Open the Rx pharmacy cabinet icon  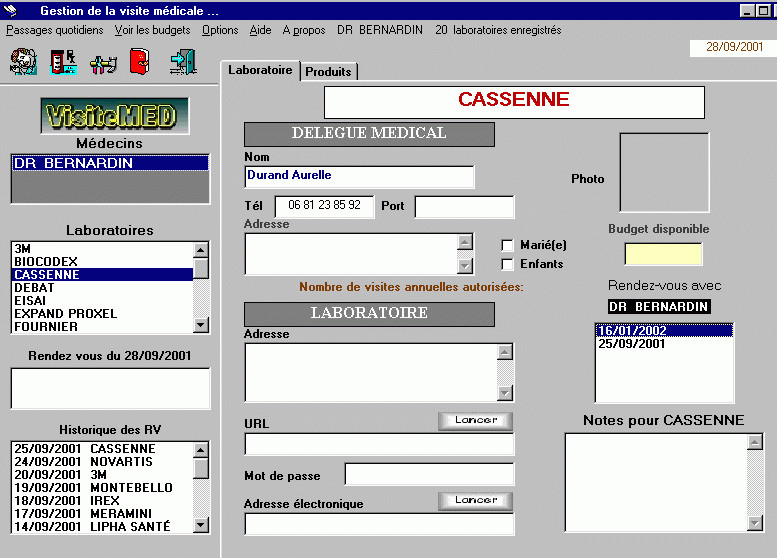coord(63,62)
